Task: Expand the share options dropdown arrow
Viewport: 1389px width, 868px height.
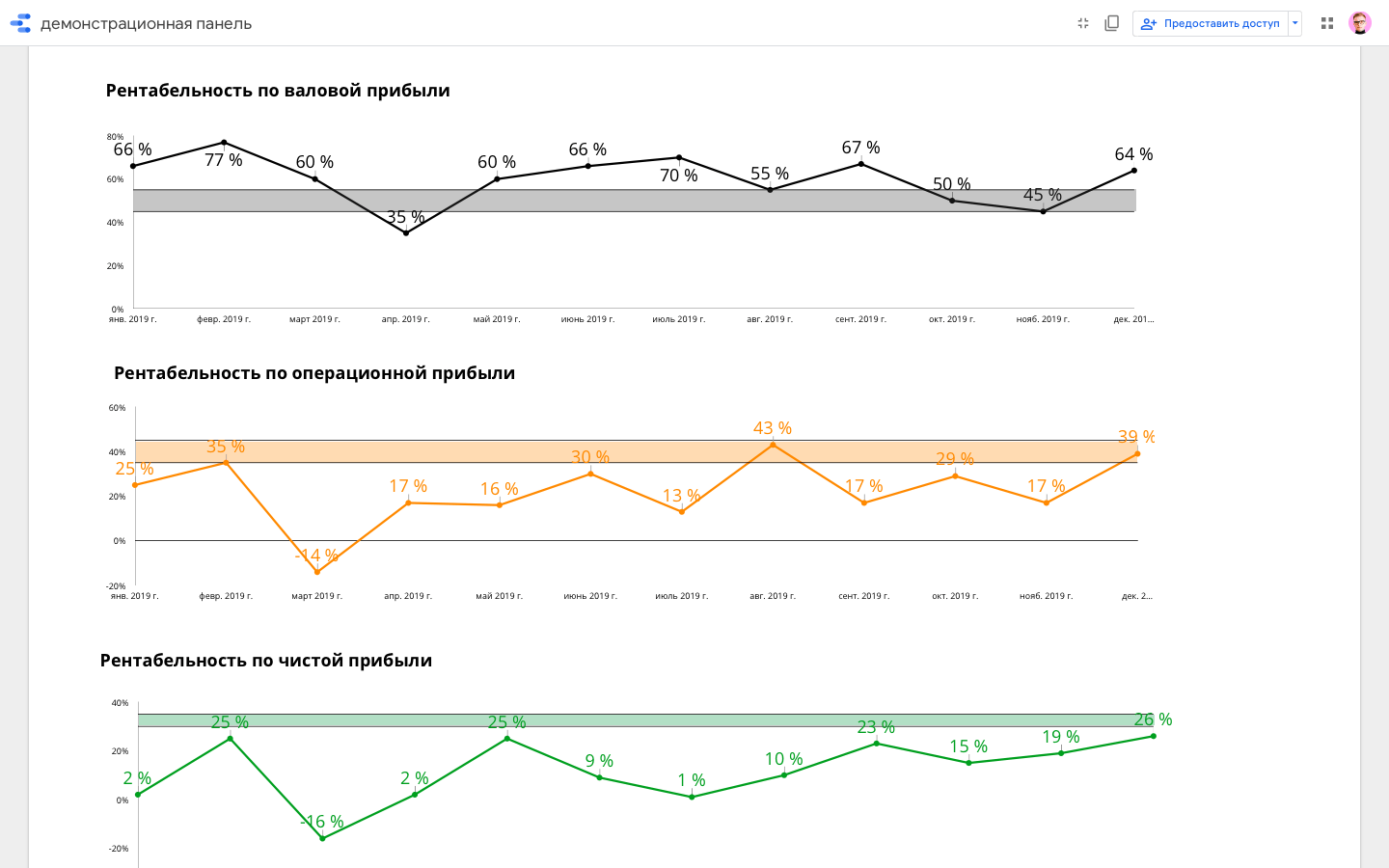Action: click(x=1294, y=23)
